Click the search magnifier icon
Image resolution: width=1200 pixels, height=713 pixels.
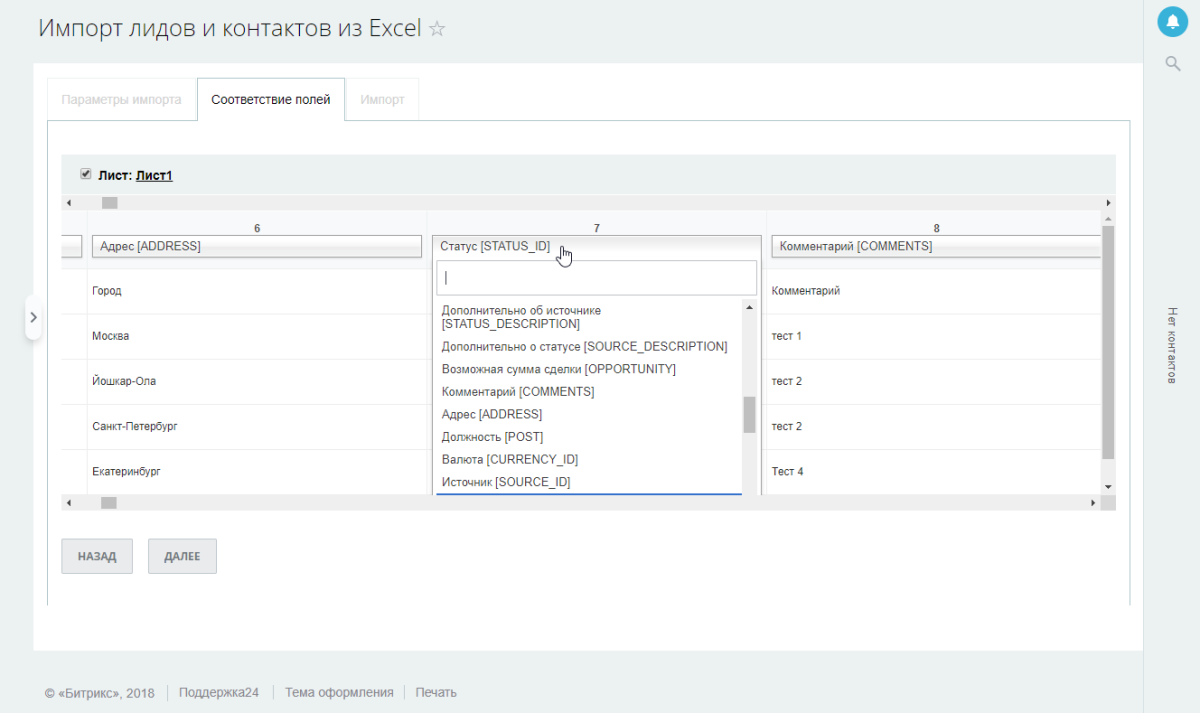point(1172,63)
